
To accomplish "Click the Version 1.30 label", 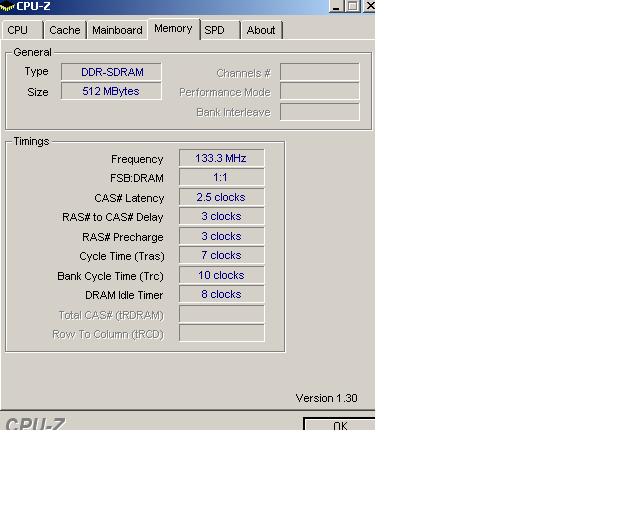I will [x=327, y=398].
